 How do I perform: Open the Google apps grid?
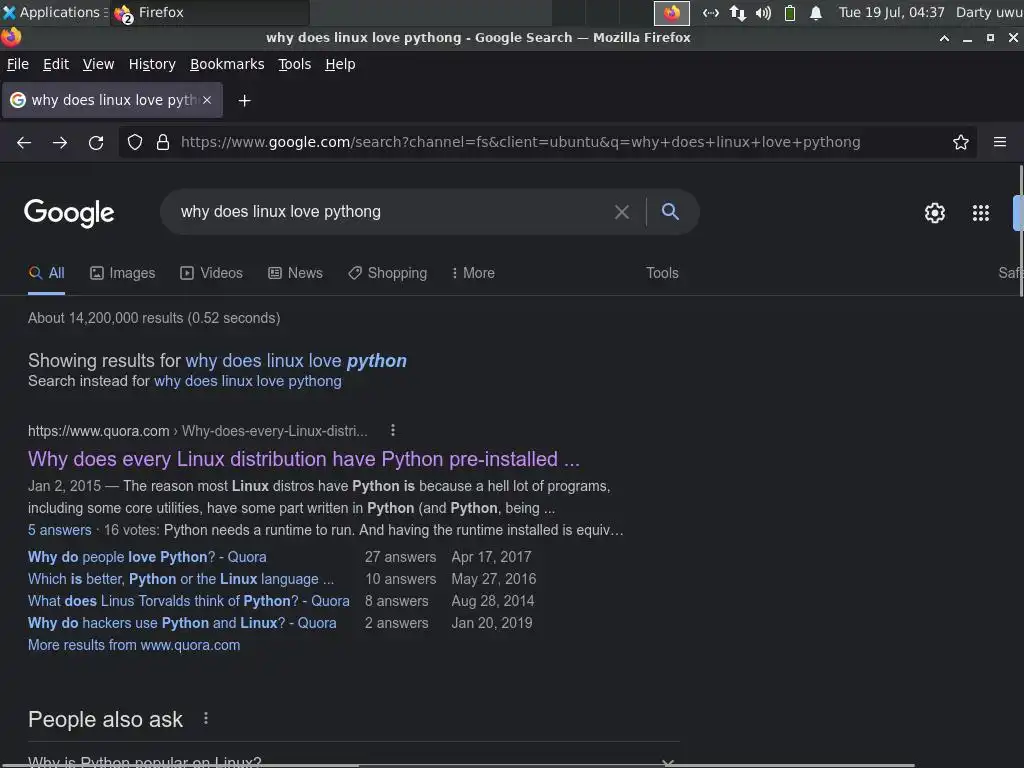[981, 213]
